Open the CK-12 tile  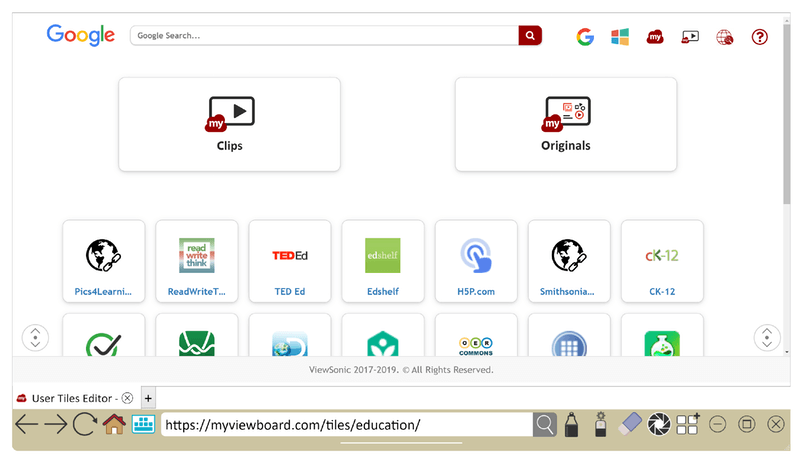[662, 261]
